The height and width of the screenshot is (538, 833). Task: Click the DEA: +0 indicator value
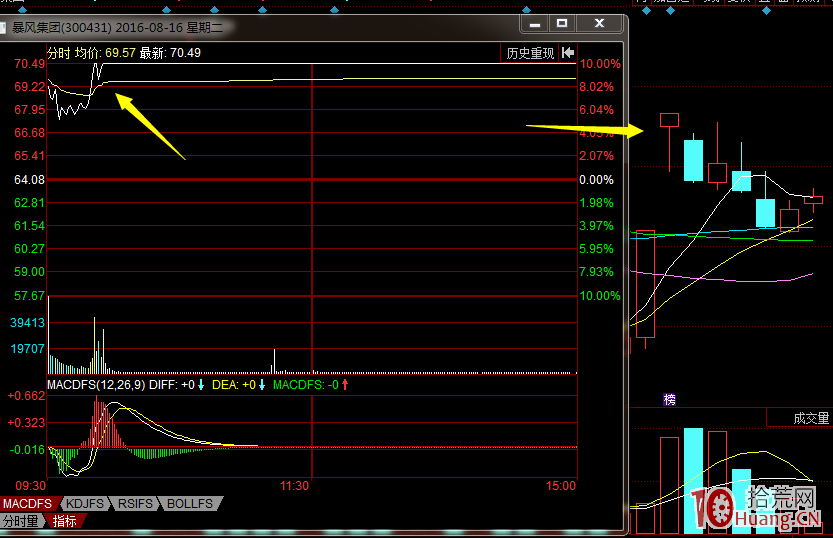pos(234,385)
